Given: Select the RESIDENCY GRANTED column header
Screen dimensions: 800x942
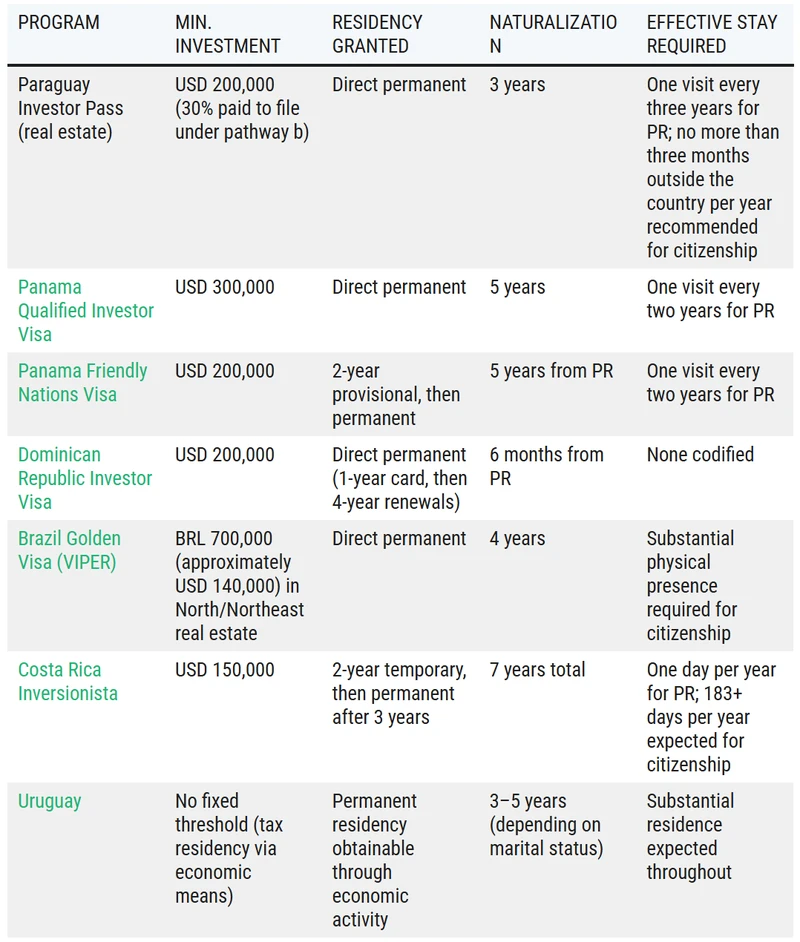Looking at the screenshot, I should (377, 34).
